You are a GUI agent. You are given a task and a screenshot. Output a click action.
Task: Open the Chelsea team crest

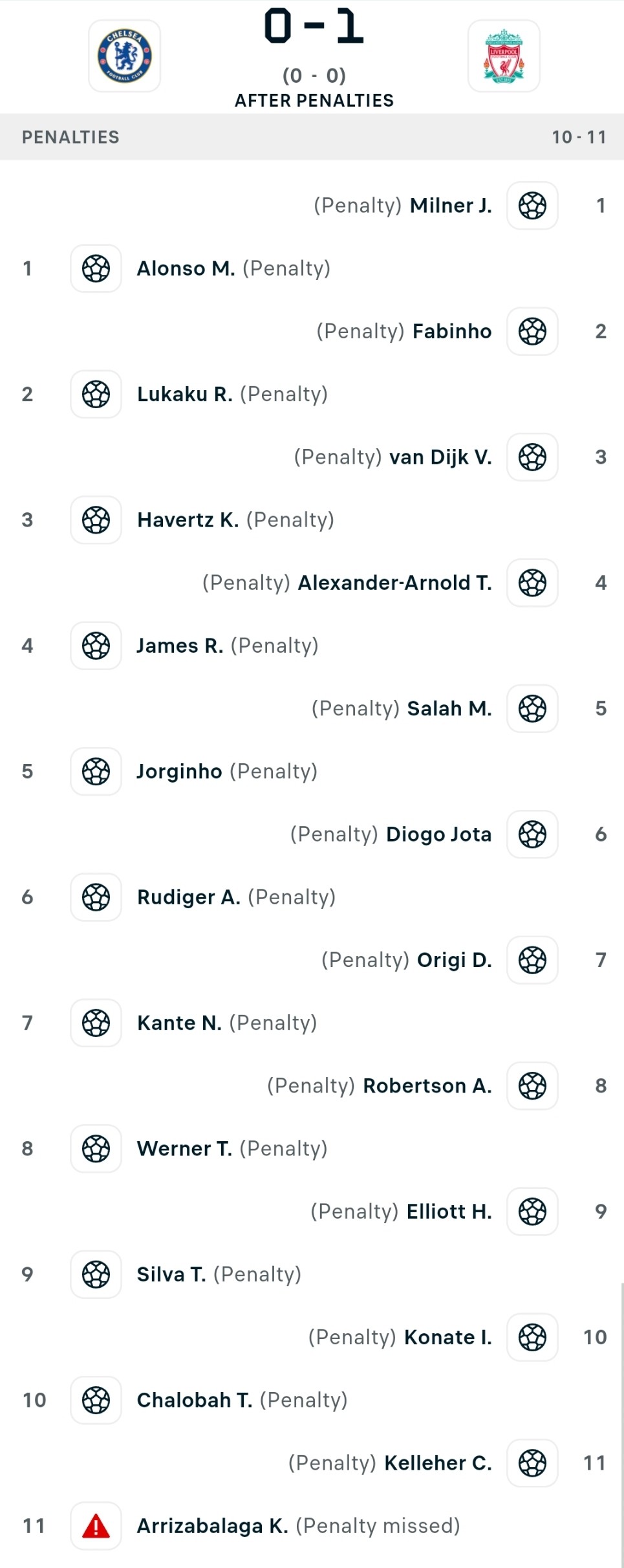(124, 56)
